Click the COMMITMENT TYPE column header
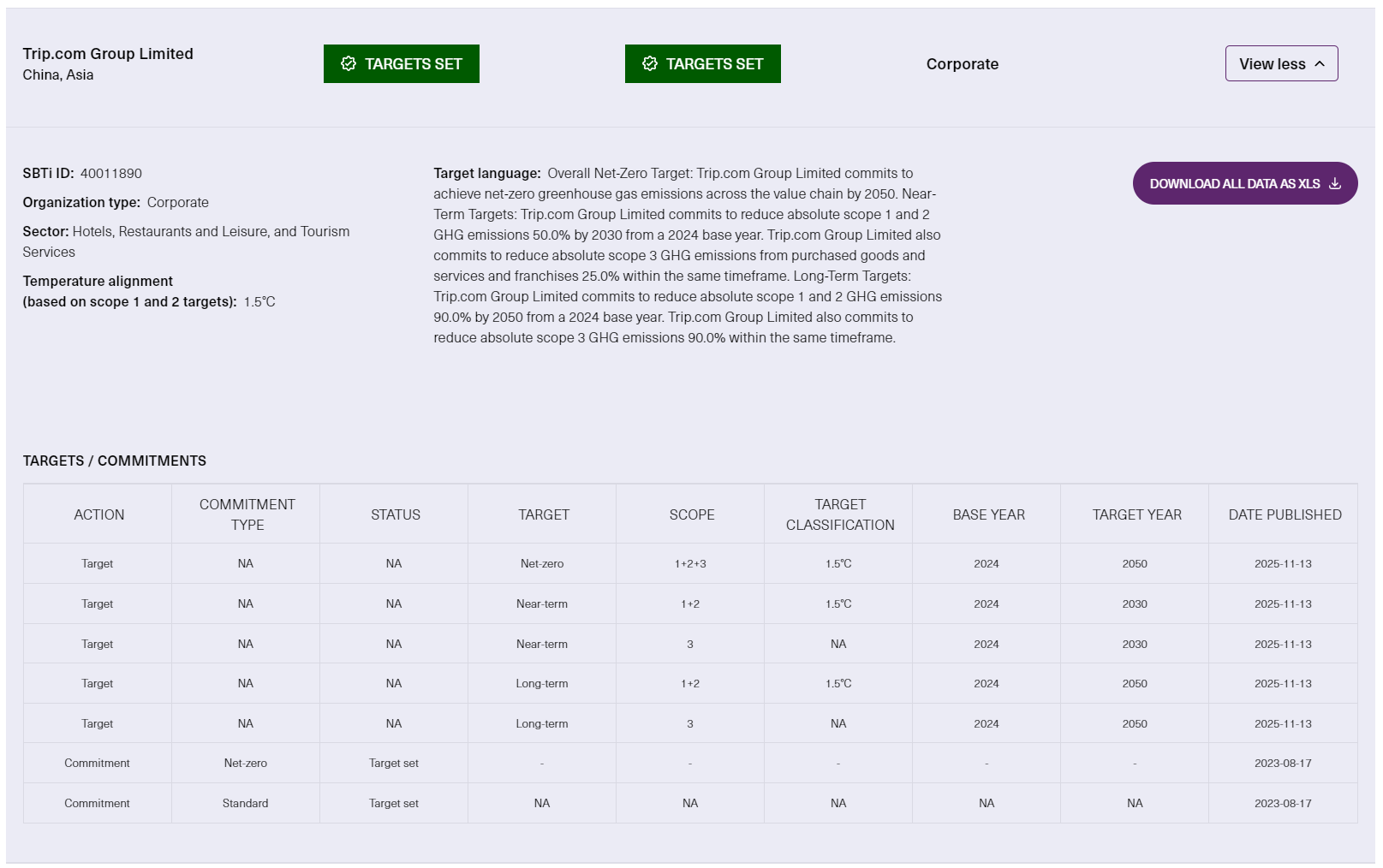 tap(247, 514)
